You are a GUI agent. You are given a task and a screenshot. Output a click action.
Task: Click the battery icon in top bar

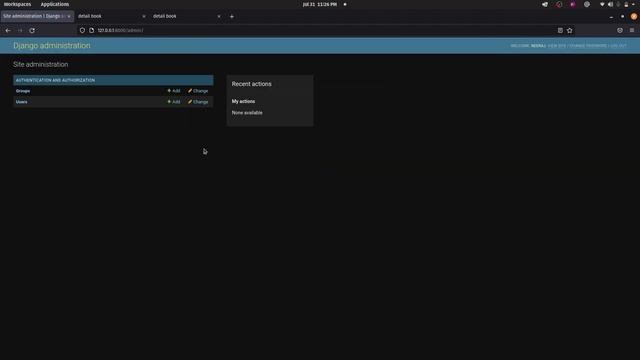(626, 4)
